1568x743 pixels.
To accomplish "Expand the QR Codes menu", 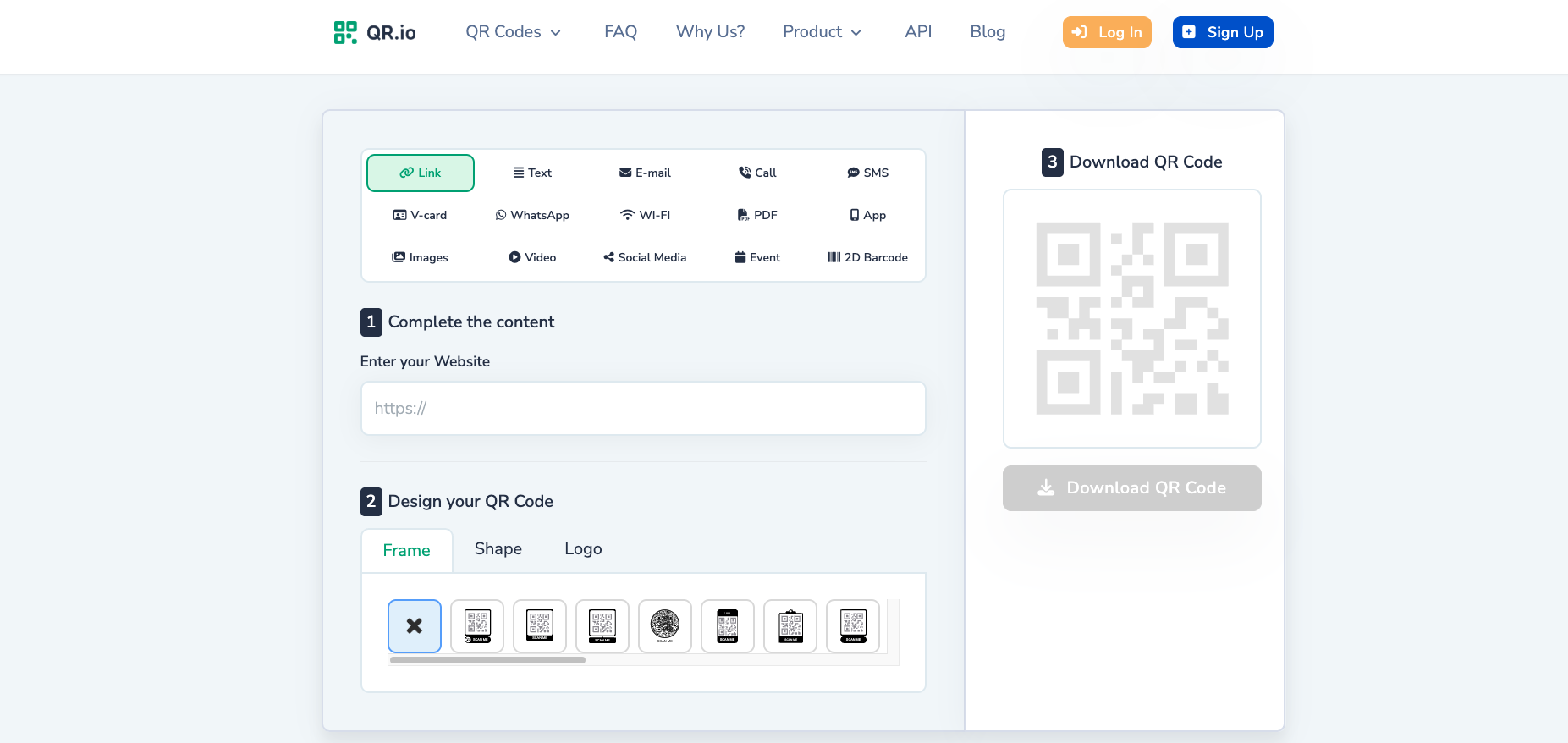I will click(513, 32).
